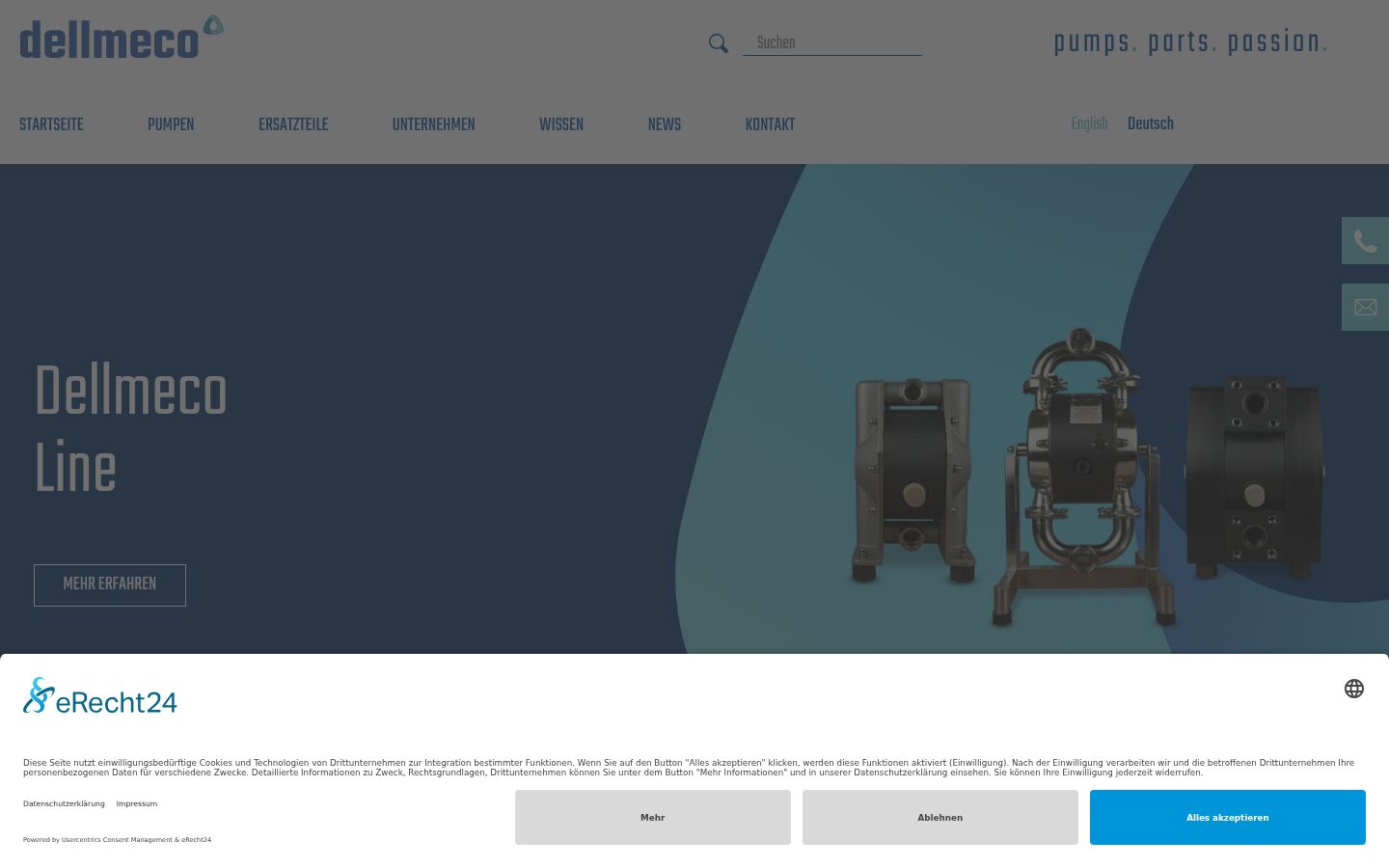Click the search magnifier icon
Image resolution: width=1389 pixels, height=868 pixels.
tap(719, 43)
